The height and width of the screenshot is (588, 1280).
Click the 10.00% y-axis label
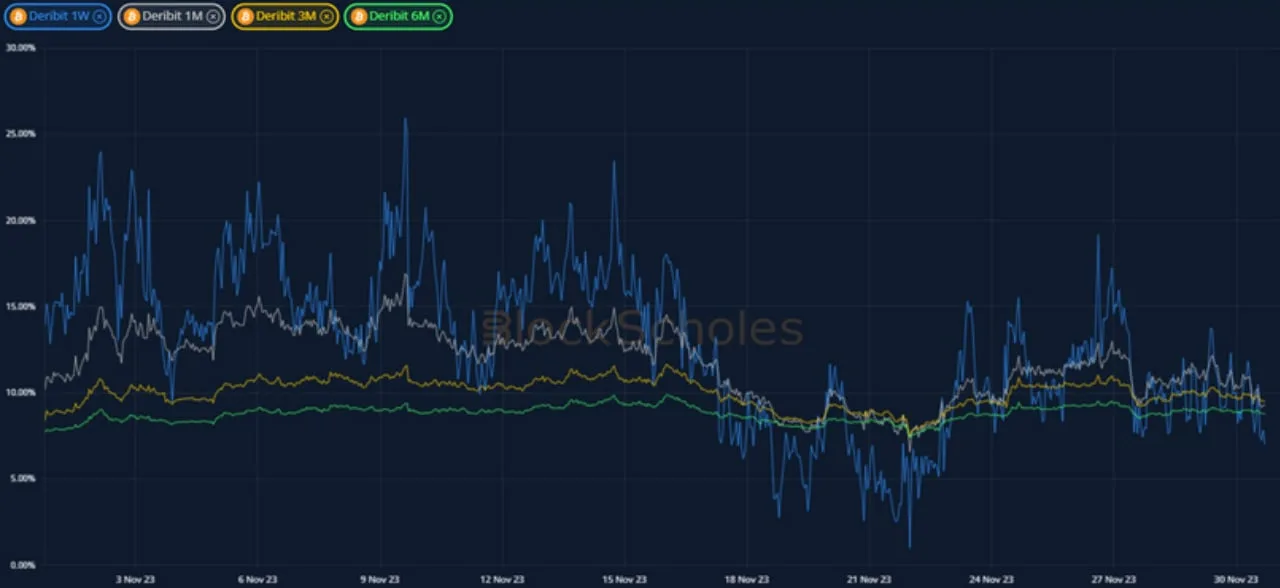22,392
